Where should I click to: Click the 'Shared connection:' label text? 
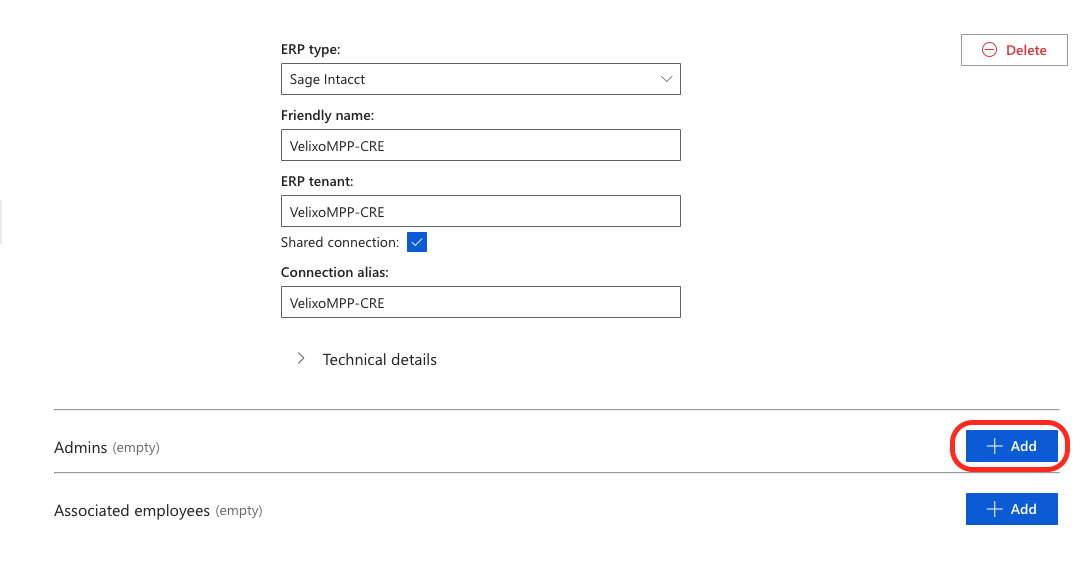[x=340, y=242]
